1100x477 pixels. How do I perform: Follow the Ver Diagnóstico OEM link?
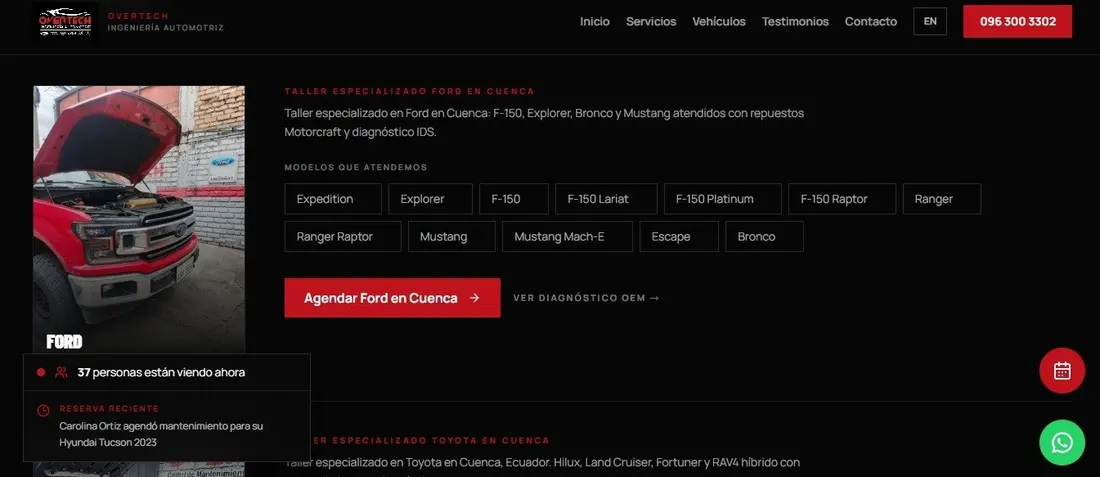point(586,298)
